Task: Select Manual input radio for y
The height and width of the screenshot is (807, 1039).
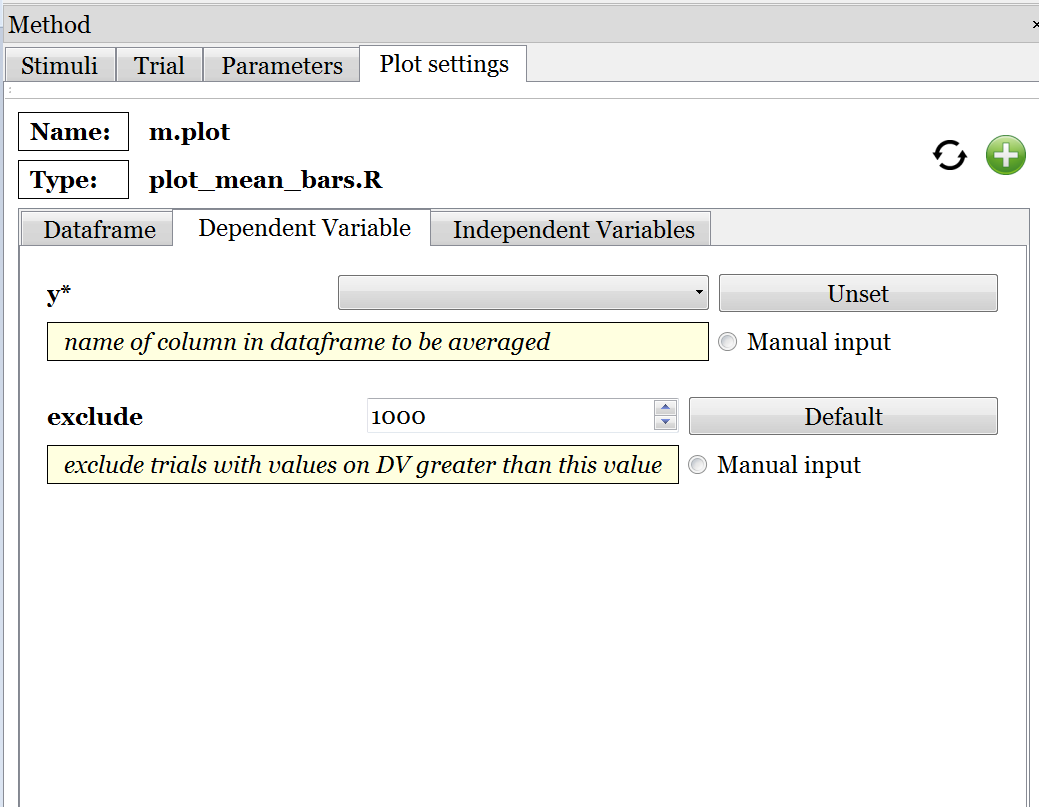Action: tap(728, 343)
